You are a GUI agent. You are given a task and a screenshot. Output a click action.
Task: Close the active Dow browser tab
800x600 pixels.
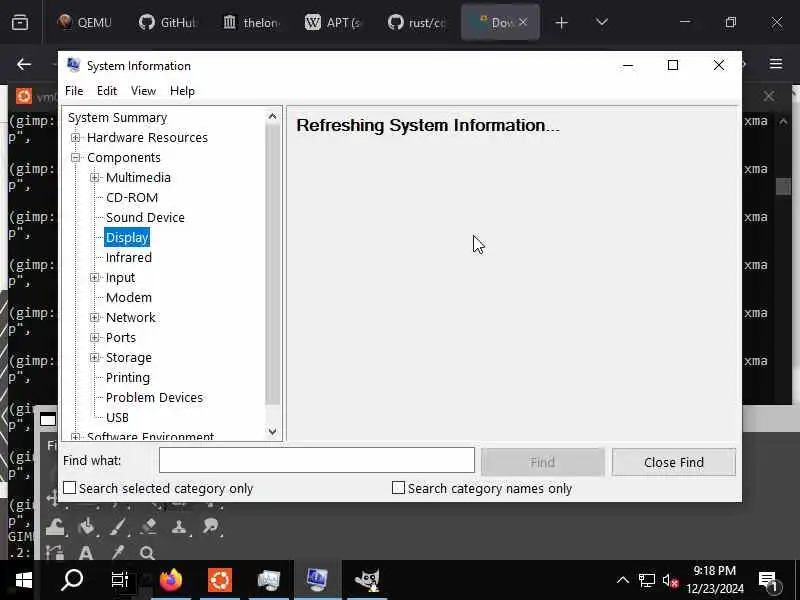(x=523, y=22)
